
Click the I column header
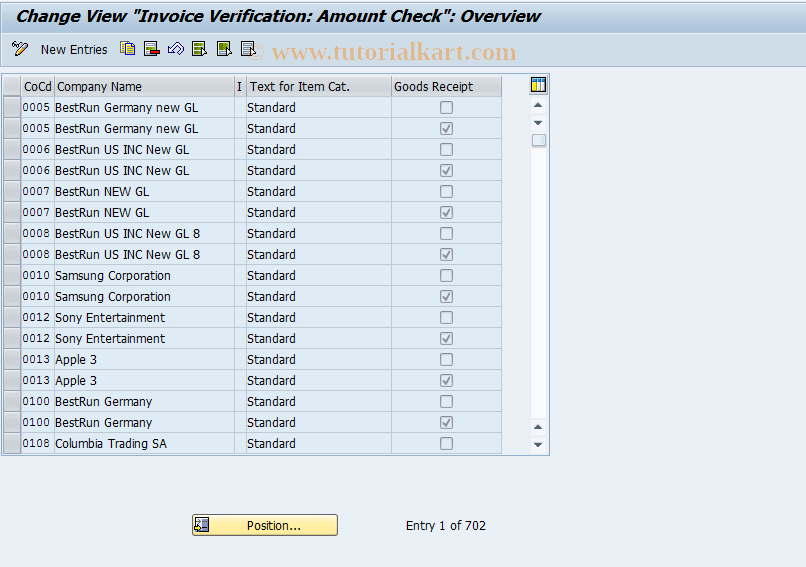coord(240,86)
